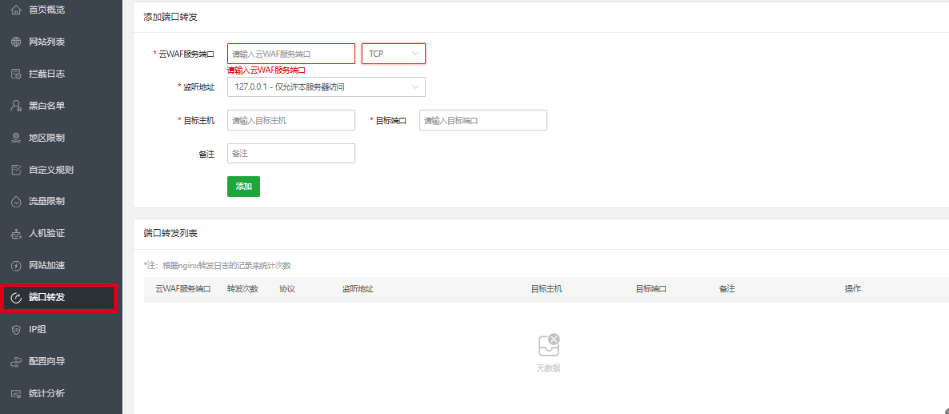
Task: Click the TCP dropdown chevron arrow
Action: [x=415, y=54]
